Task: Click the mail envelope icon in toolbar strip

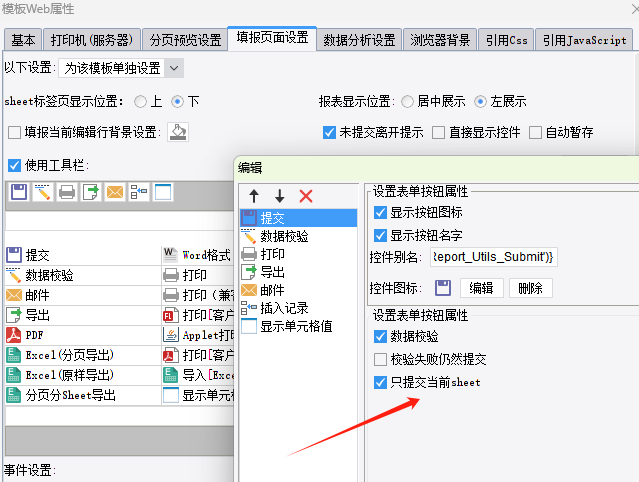Action: tap(114, 192)
